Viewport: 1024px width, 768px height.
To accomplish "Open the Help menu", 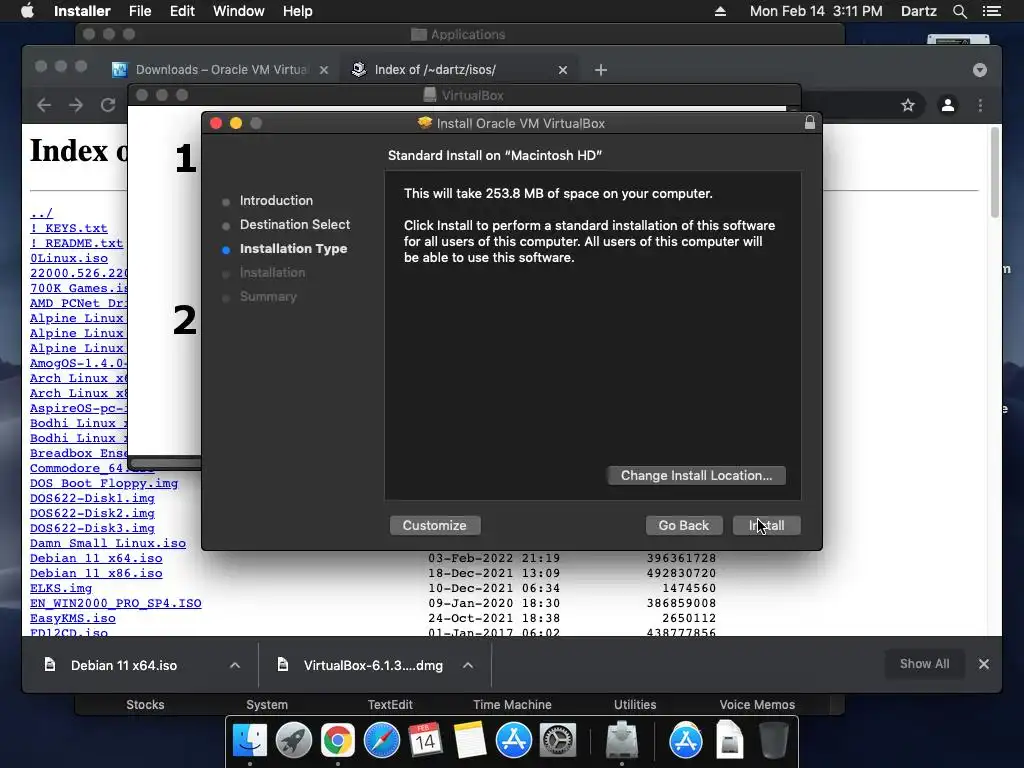I will [x=297, y=11].
